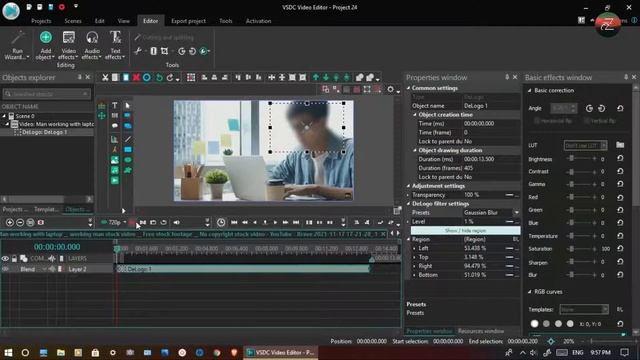The width and height of the screenshot is (640, 360).
Task: Collapse the Object creation time group
Action: tap(415, 115)
